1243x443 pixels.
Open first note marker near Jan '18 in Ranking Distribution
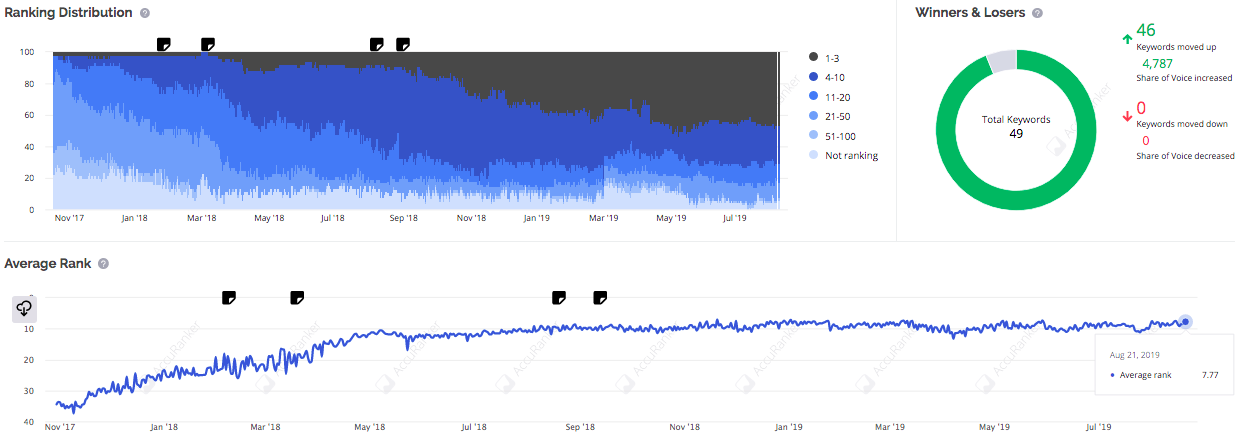tap(164, 44)
